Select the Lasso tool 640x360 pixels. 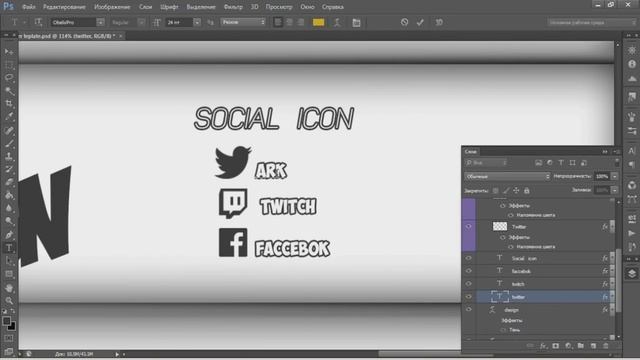9,78
